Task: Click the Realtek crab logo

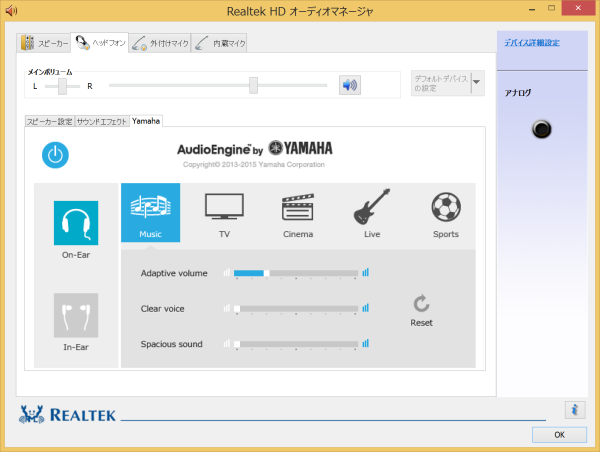Action: coord(31,414)
